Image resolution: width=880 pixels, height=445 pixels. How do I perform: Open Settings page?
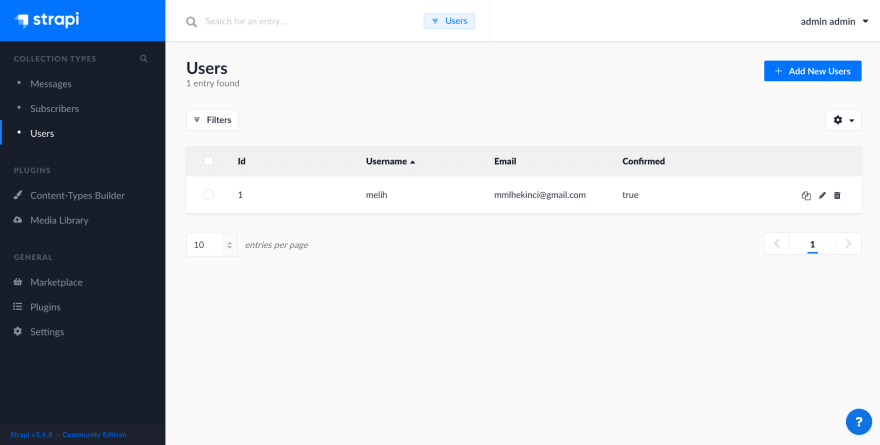click(47, 332)
